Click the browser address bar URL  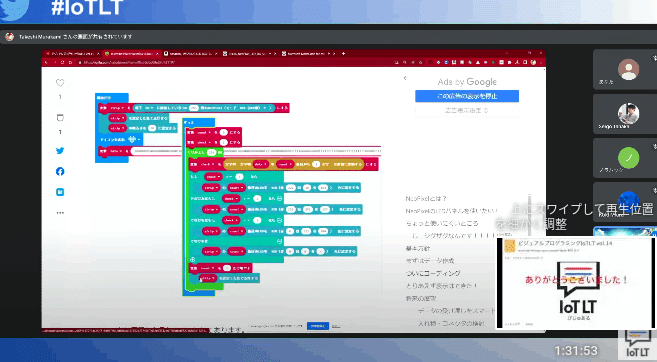[129, 62]
